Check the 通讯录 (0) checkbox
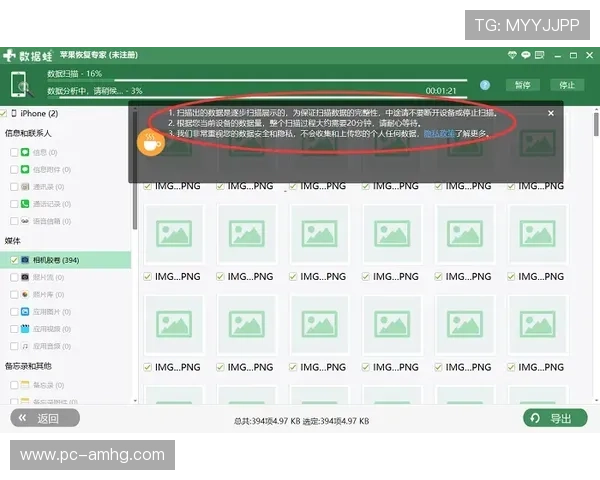This screenshot has width=600, height=480. (14, 187)
